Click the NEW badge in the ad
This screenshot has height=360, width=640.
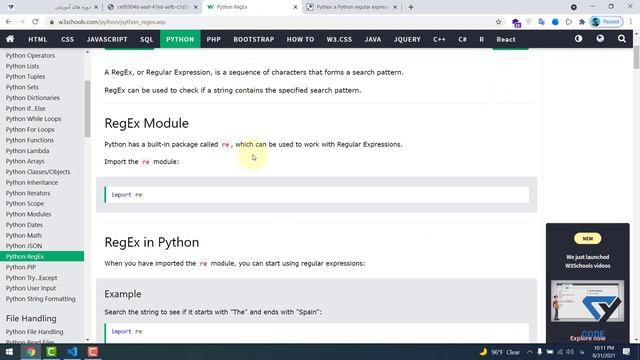tap(587, 238)
